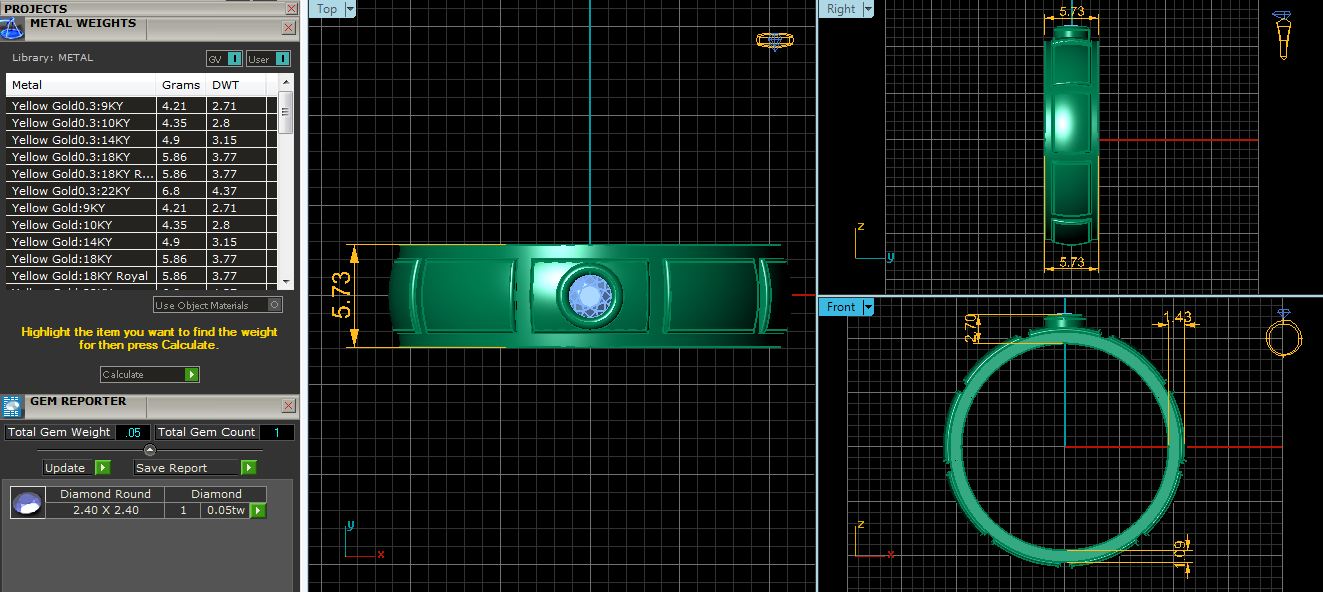Select the Yellow Gold0.3:22KY row
This screenshot has height=592, width=1323.
tap(142, 190)
